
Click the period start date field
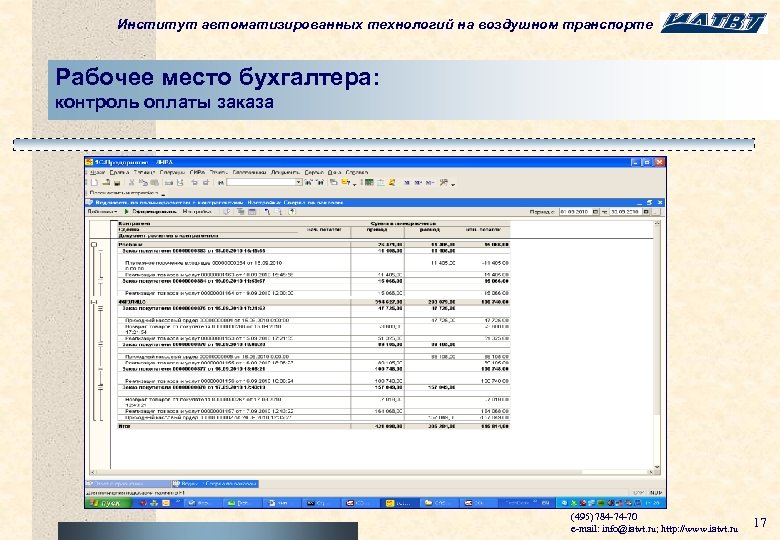point(576,212)
